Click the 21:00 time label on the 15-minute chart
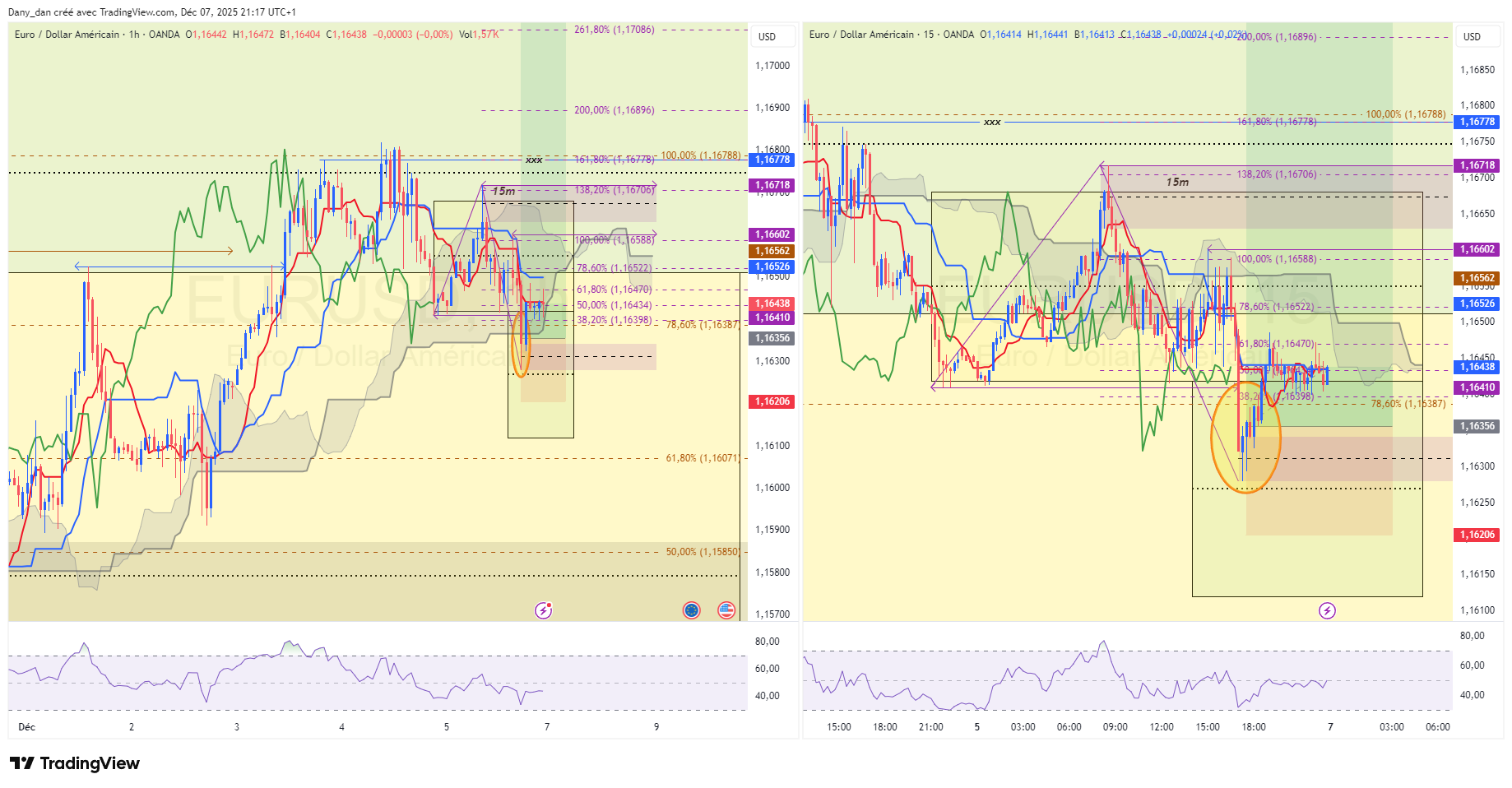 pos(931,727)
